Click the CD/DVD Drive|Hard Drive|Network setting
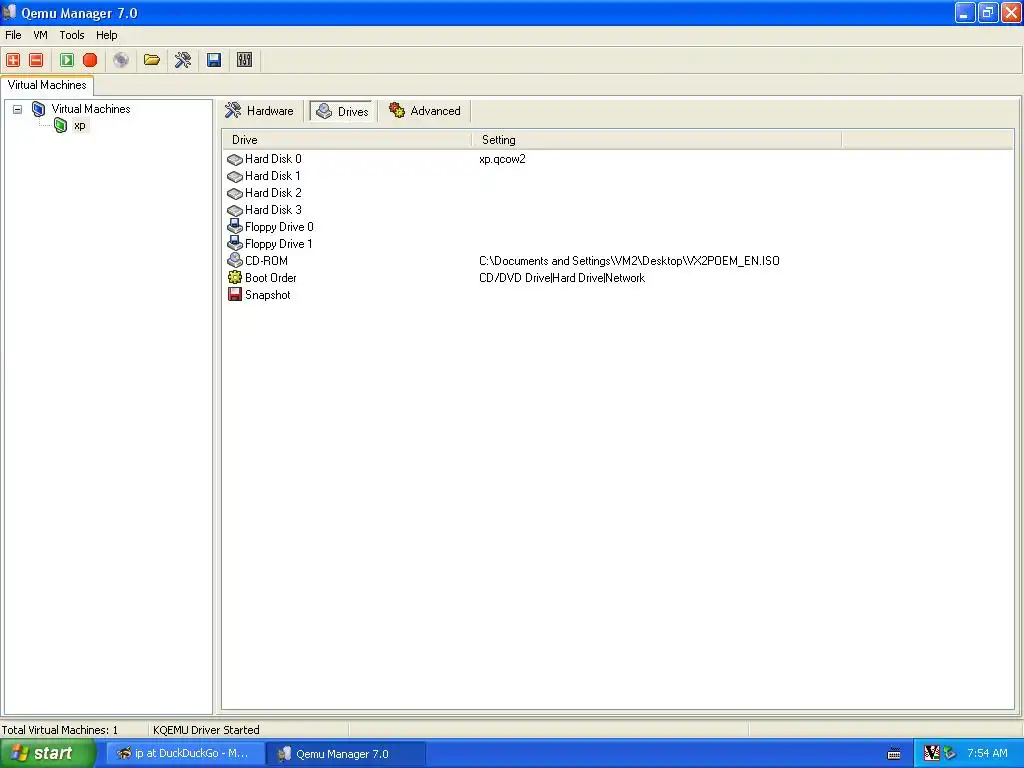The image size is (1024, 768). tap(562, 278)
